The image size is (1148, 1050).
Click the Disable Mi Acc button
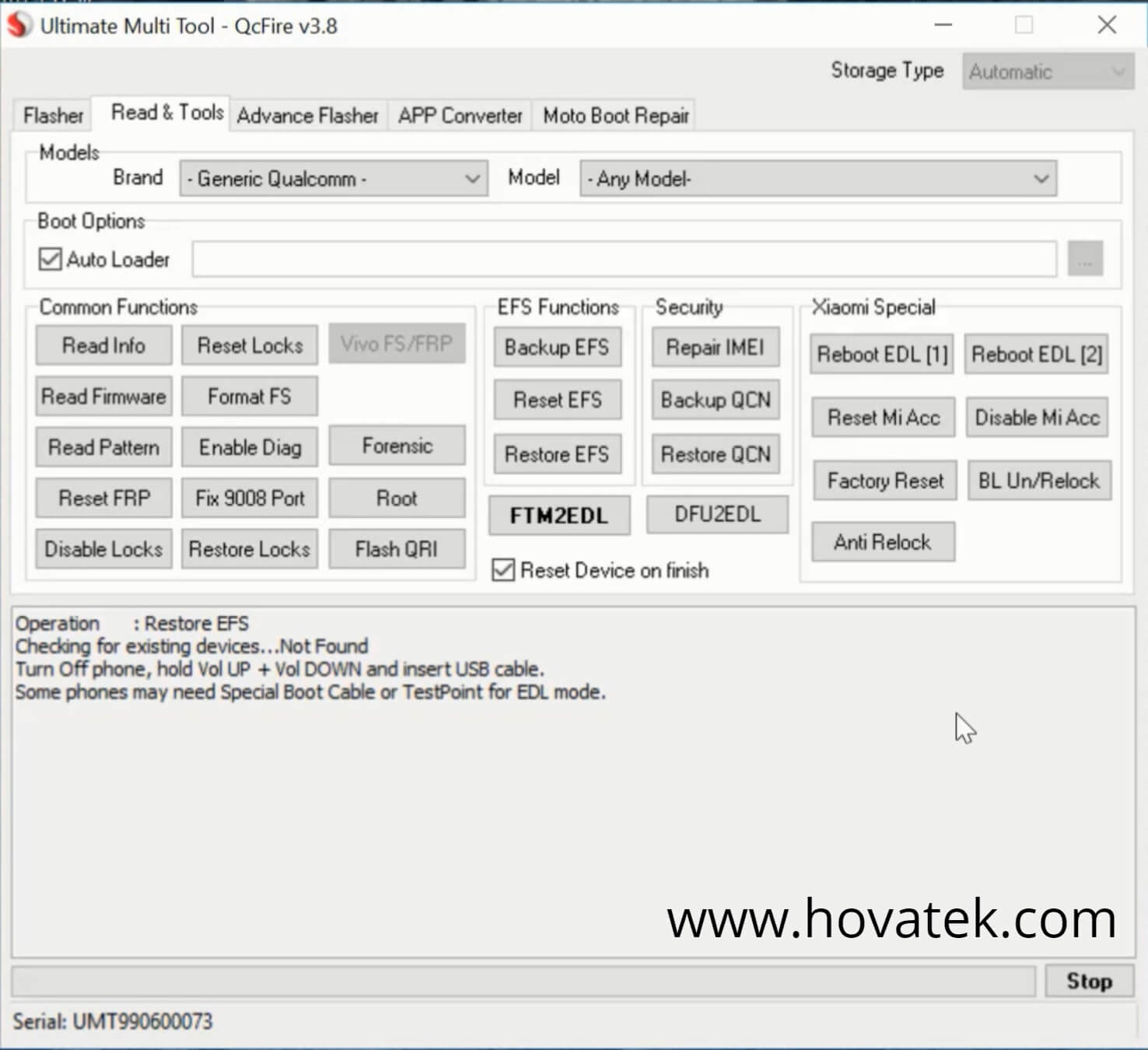tap(1037, 418)
